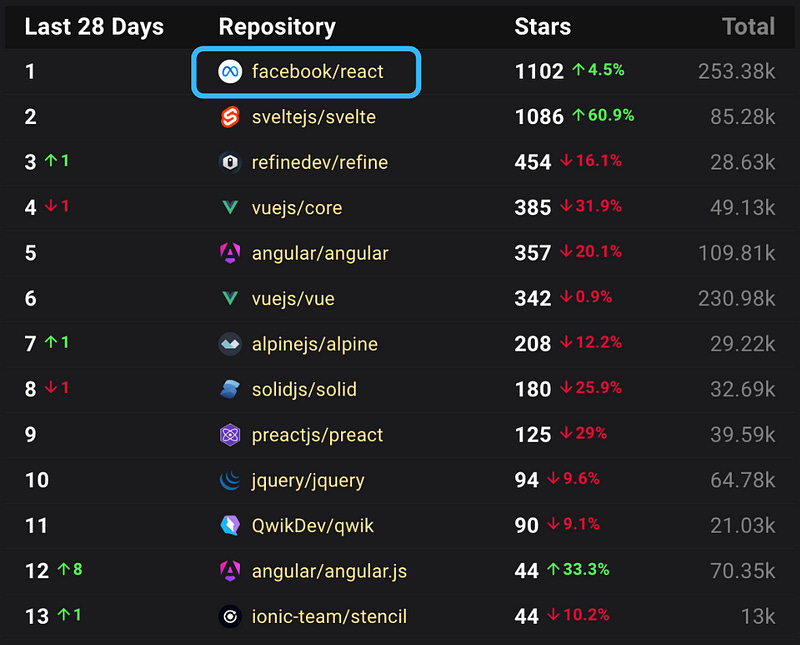Click the Repository column header
This screenshot has height=645, width=800.
[x=277, y=27]
